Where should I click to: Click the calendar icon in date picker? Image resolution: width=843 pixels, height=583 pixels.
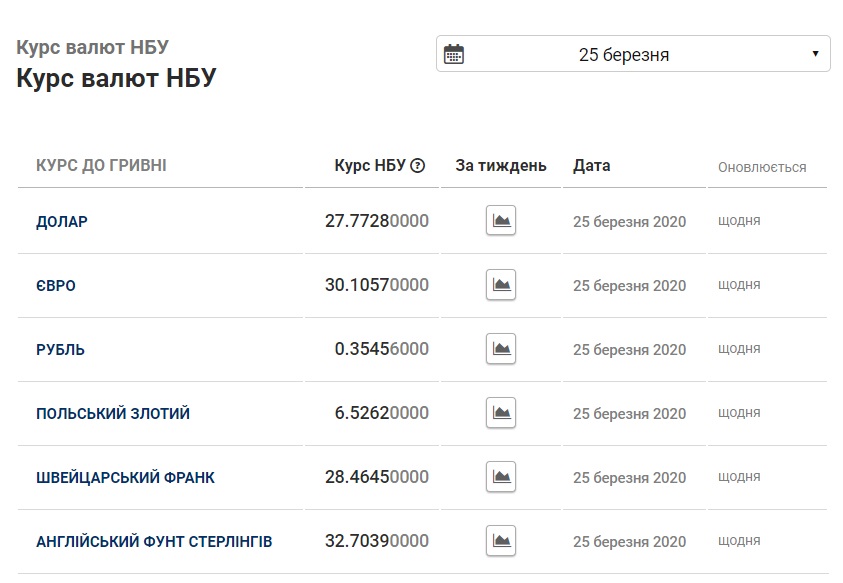tap(454, 54)
